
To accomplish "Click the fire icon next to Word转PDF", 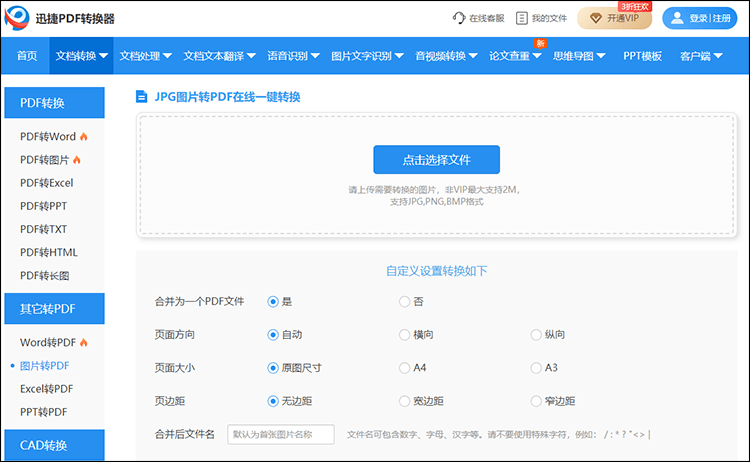I will click(84, 343).
